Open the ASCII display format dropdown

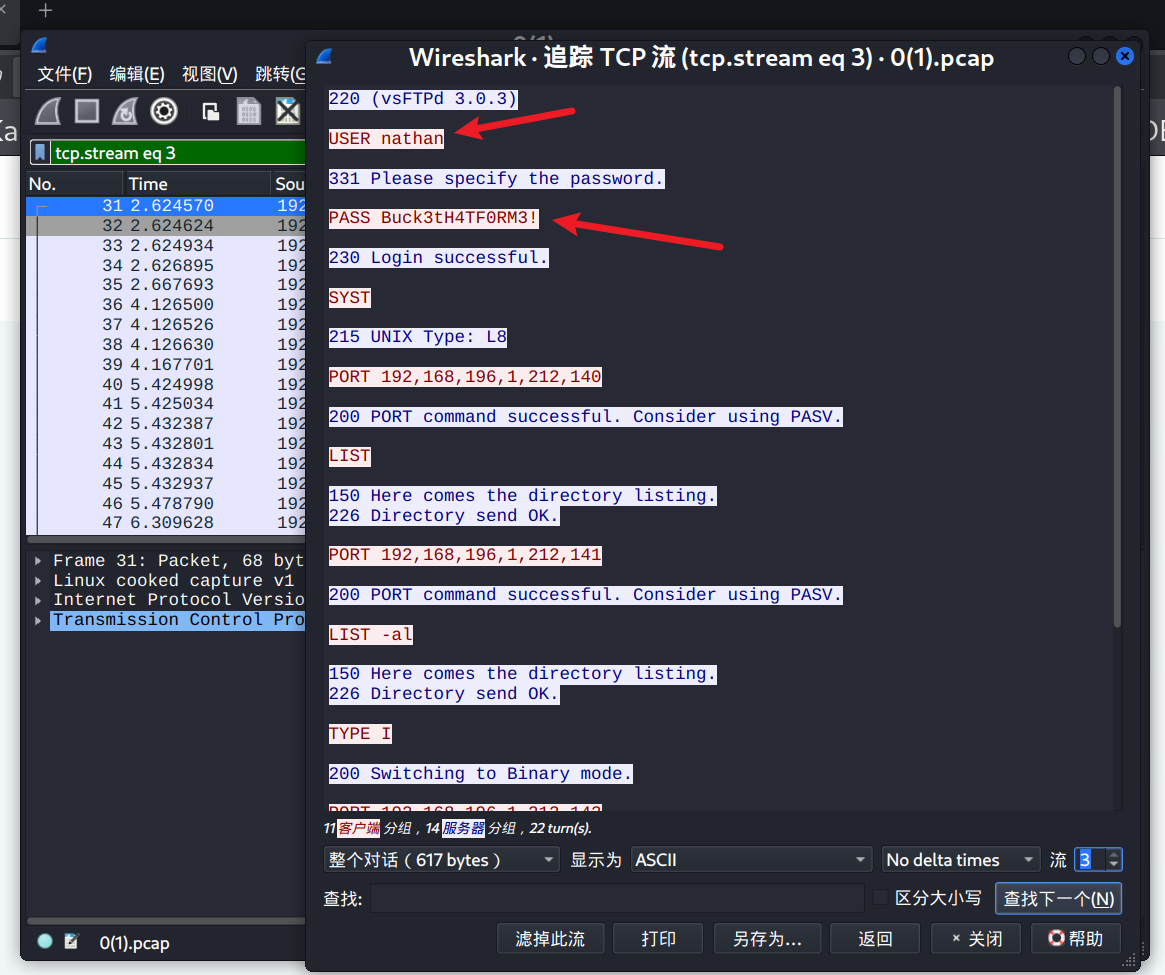pyautogui.click(x=750, y=860)
